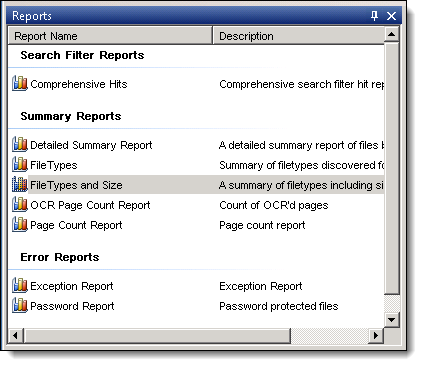Select the Detailed Summary Report name

pyautogui.click(x=91, y=145)
